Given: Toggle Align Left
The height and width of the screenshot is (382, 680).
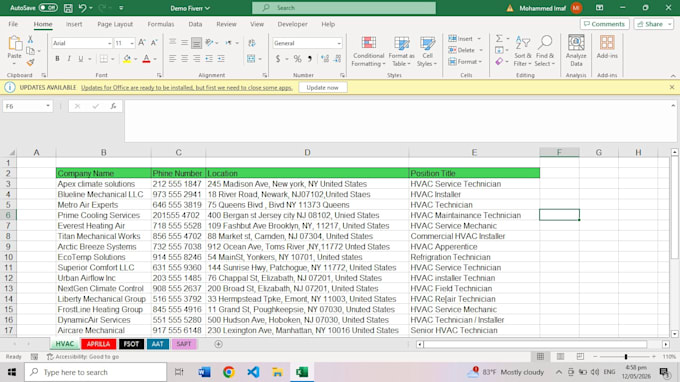Looking at the screenshot, I should pyautogui.click(x=173, y=59).
